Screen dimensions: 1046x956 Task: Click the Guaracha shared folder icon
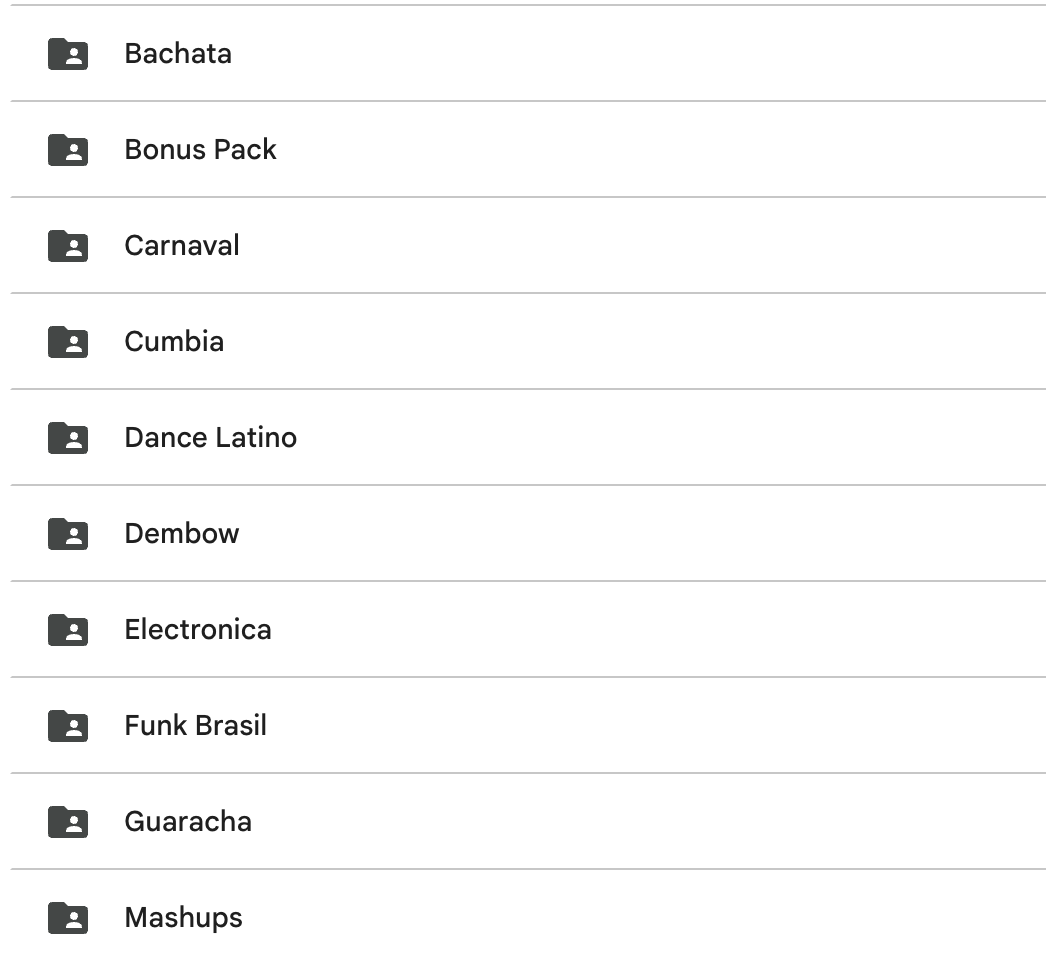click(x=68, y=822)
